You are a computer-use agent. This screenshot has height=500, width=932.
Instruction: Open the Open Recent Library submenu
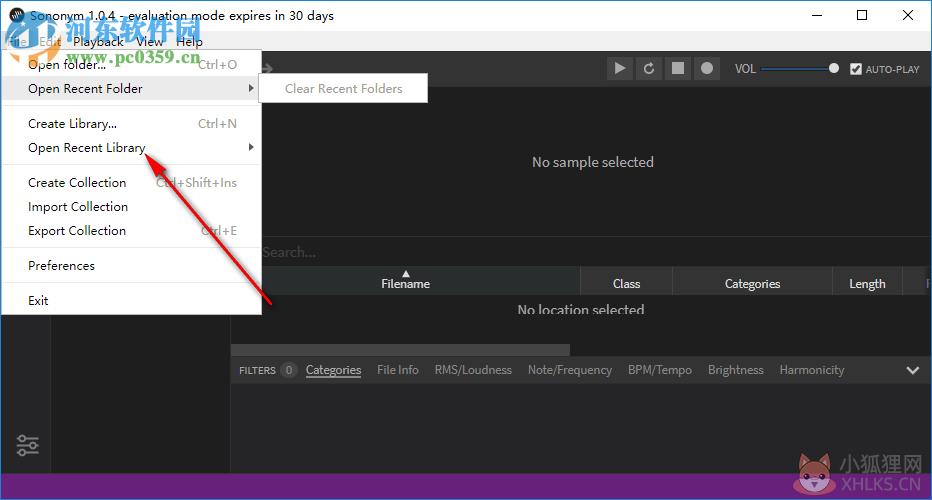point(131,147)
